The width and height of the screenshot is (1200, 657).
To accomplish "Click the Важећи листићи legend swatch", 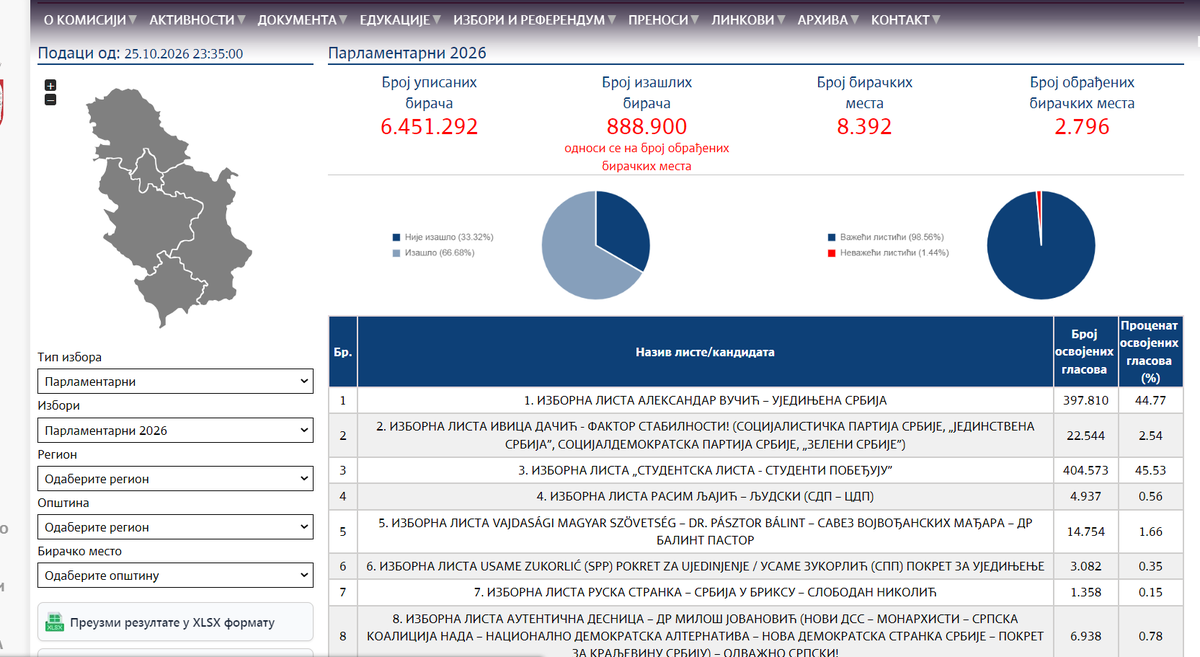I will (x=831, y=237).
